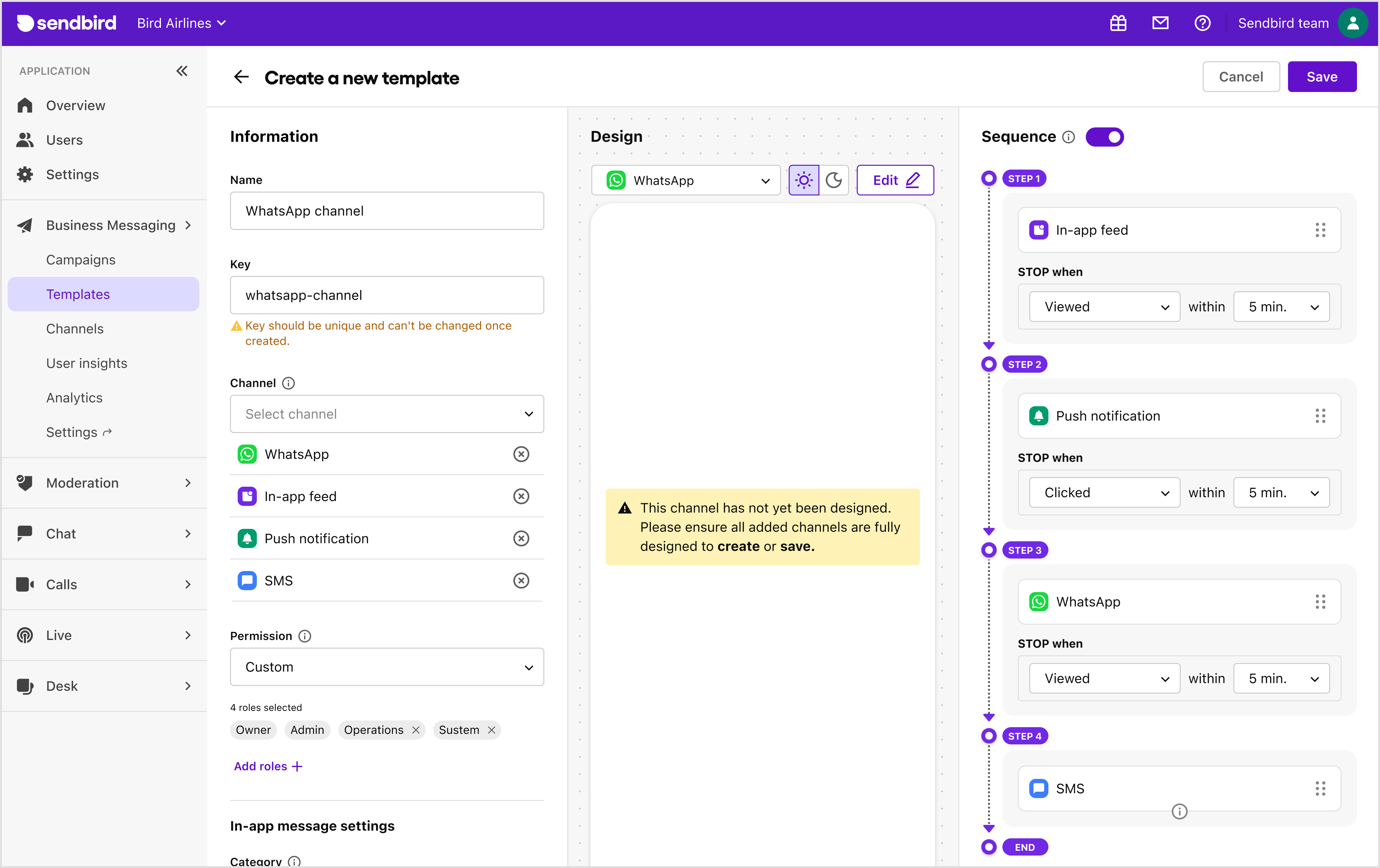
Task: Open the Select channel dropdown
Action: 387,414
